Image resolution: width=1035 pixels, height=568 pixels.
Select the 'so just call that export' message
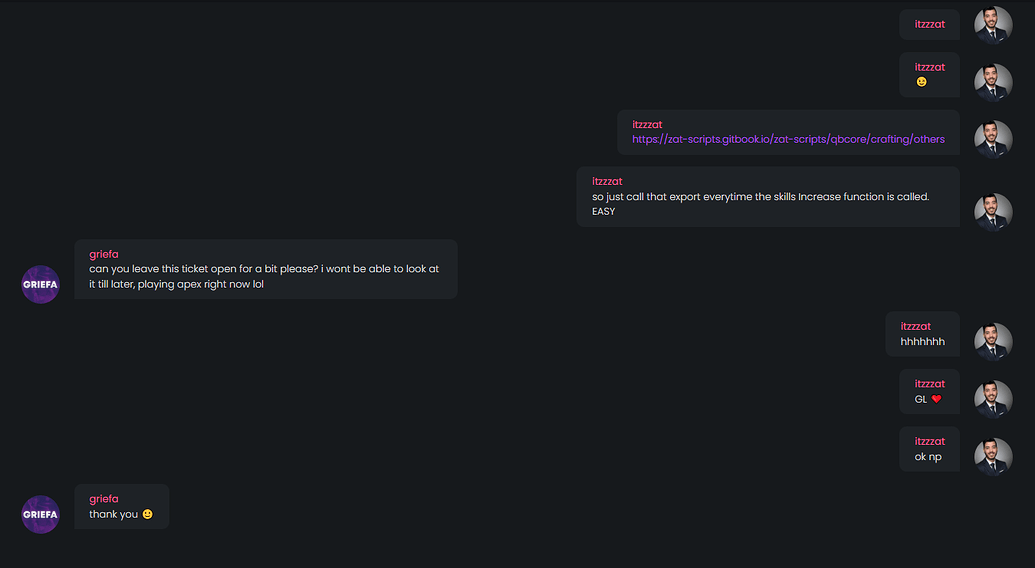(768, 197)
